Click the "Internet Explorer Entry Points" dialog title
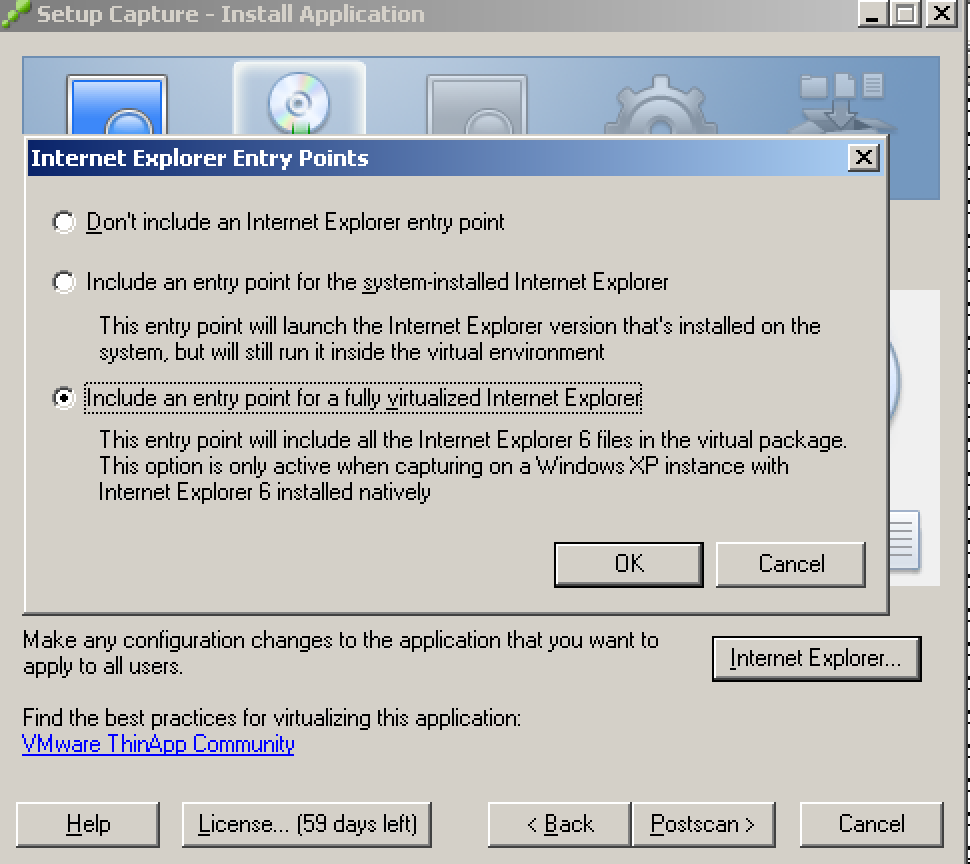This screenshot has height=864, width=970. (x=200, y=158)
